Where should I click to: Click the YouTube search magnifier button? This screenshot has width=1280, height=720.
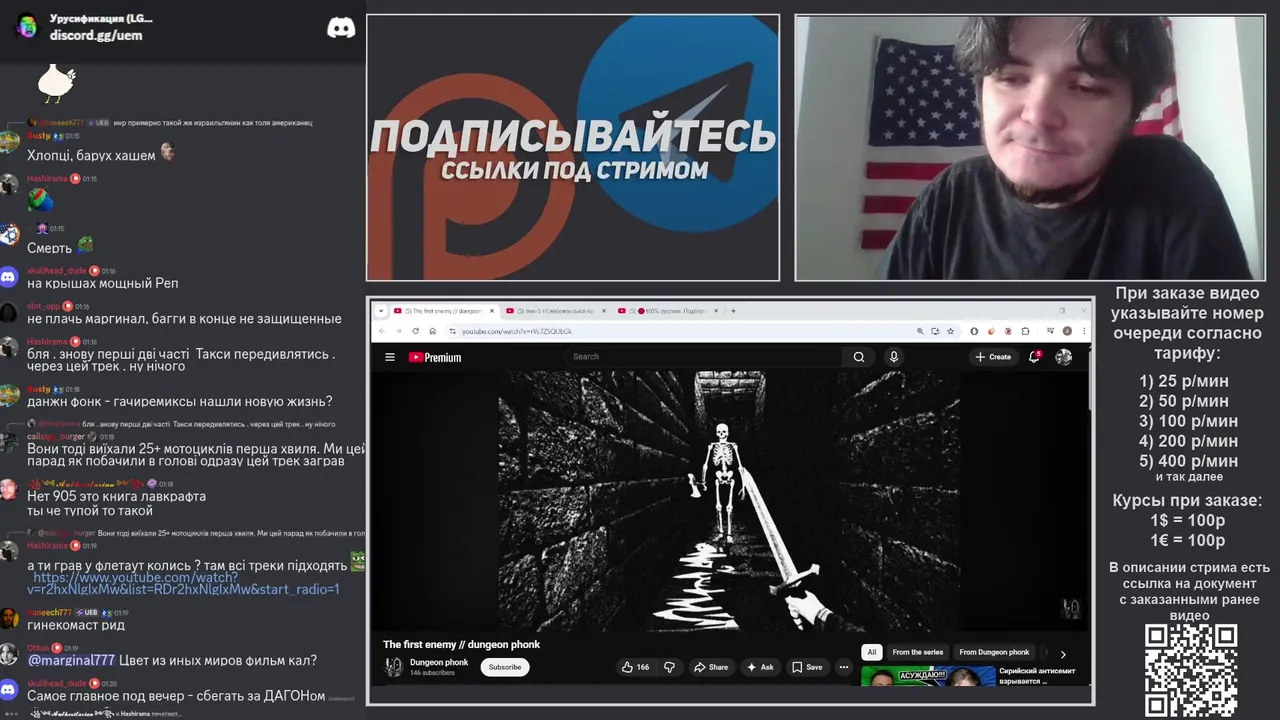[x=858, y=357]
